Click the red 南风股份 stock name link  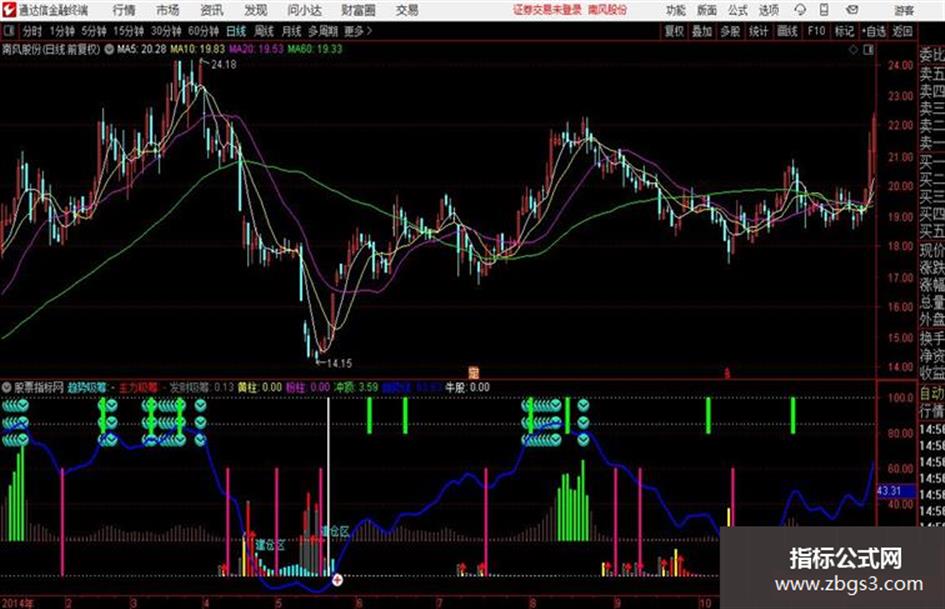(x=608, y=10)
